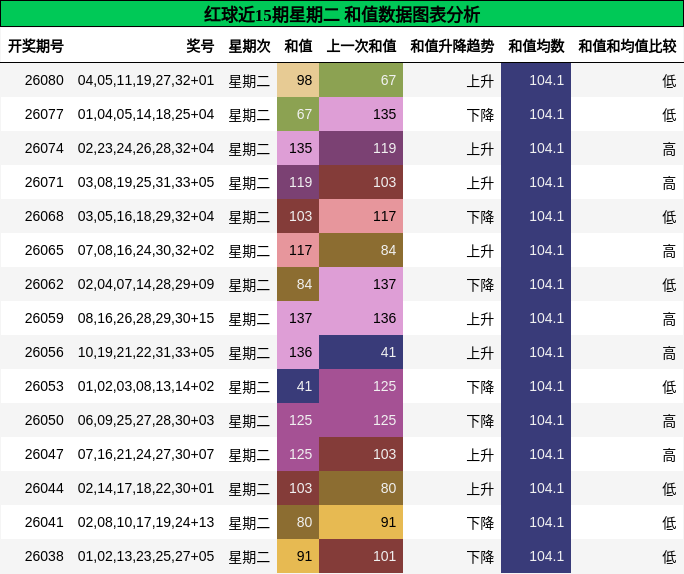Viewport: 684px width, 574px height.
Task: Select period number 26050
Action: [x=44, y=420]
